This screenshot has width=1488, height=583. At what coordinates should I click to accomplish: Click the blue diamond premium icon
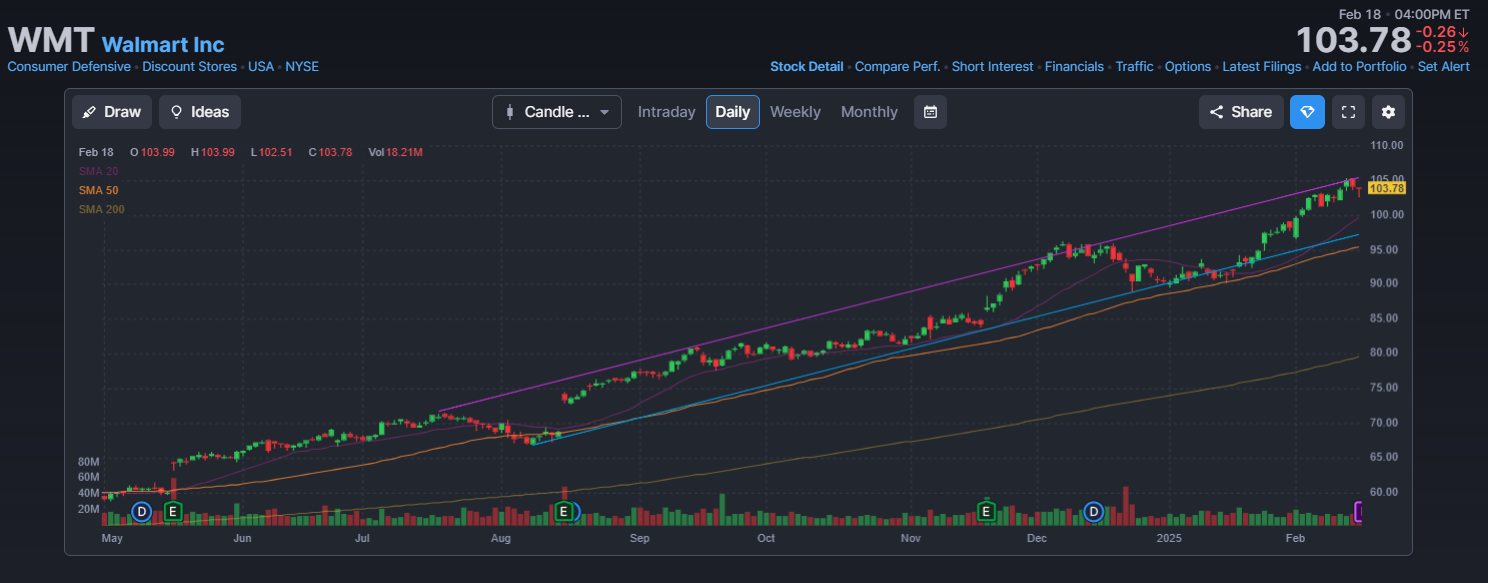point(1307,112)
